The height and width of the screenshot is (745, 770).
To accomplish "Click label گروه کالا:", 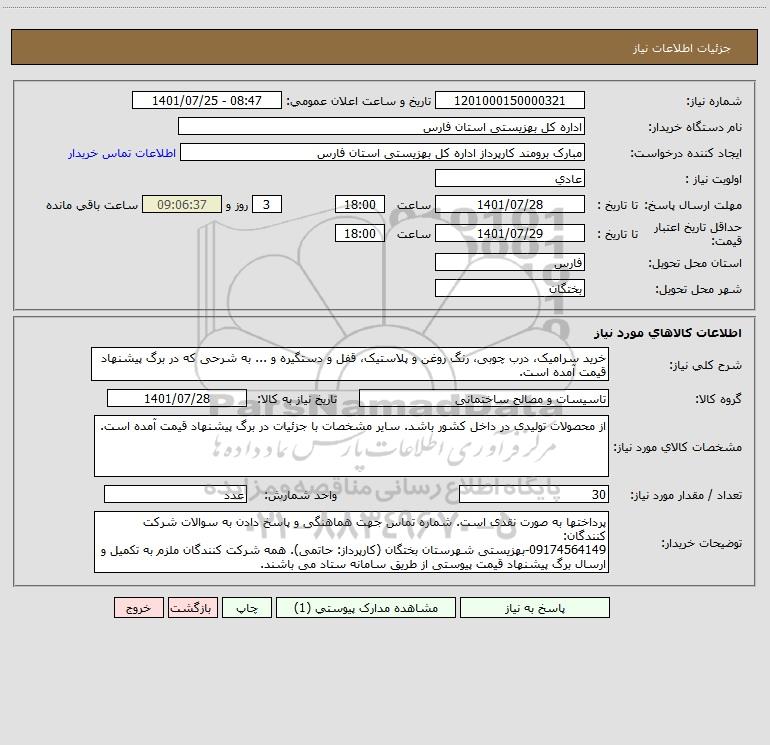I will 718,399.
